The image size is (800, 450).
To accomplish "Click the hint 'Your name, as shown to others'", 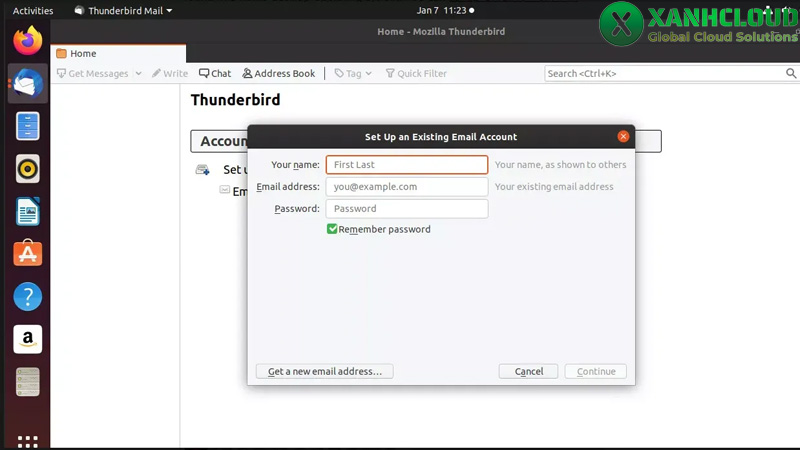I will click(x=560, y=165).
